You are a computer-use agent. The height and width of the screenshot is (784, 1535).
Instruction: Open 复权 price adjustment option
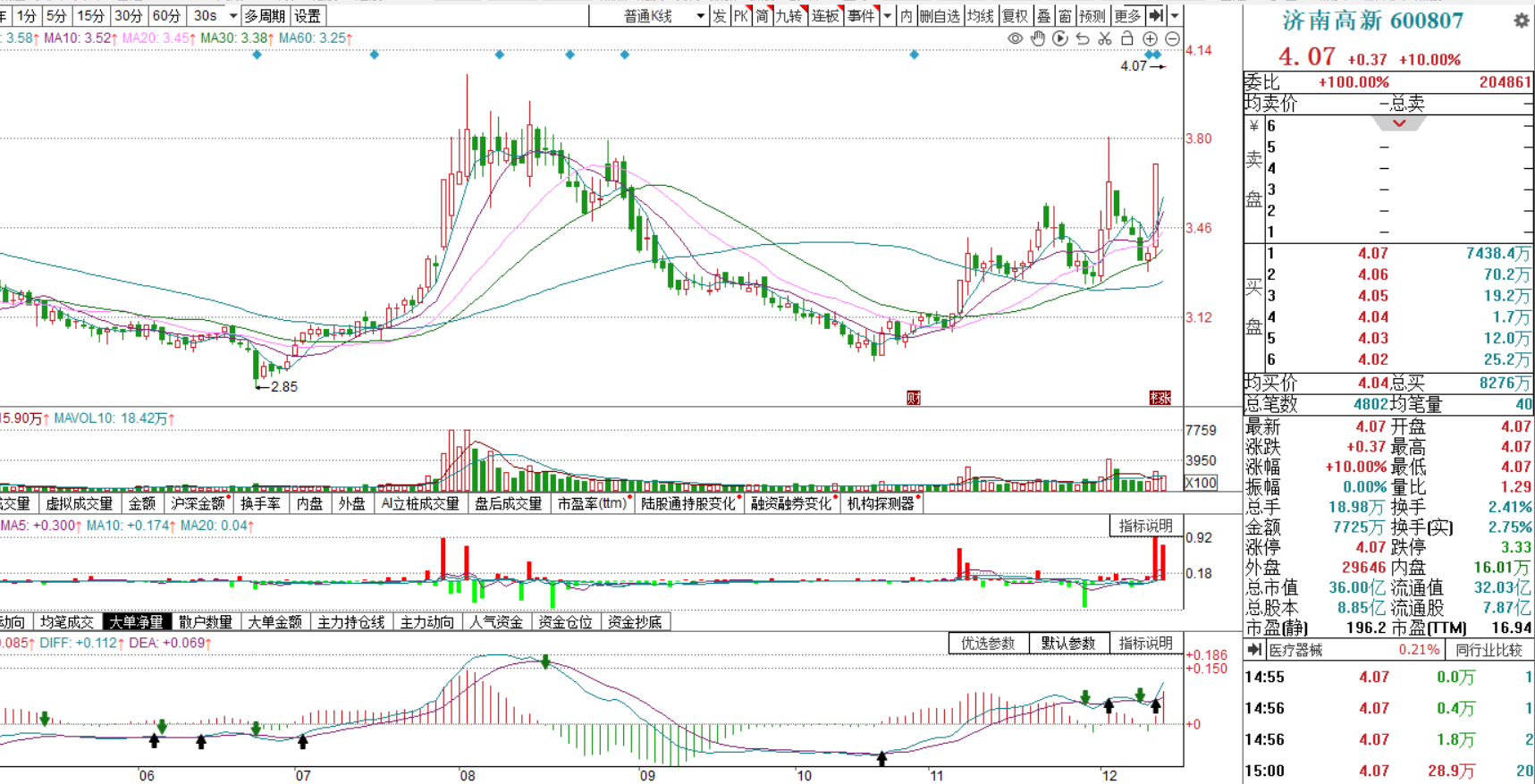pos(1016,15)
